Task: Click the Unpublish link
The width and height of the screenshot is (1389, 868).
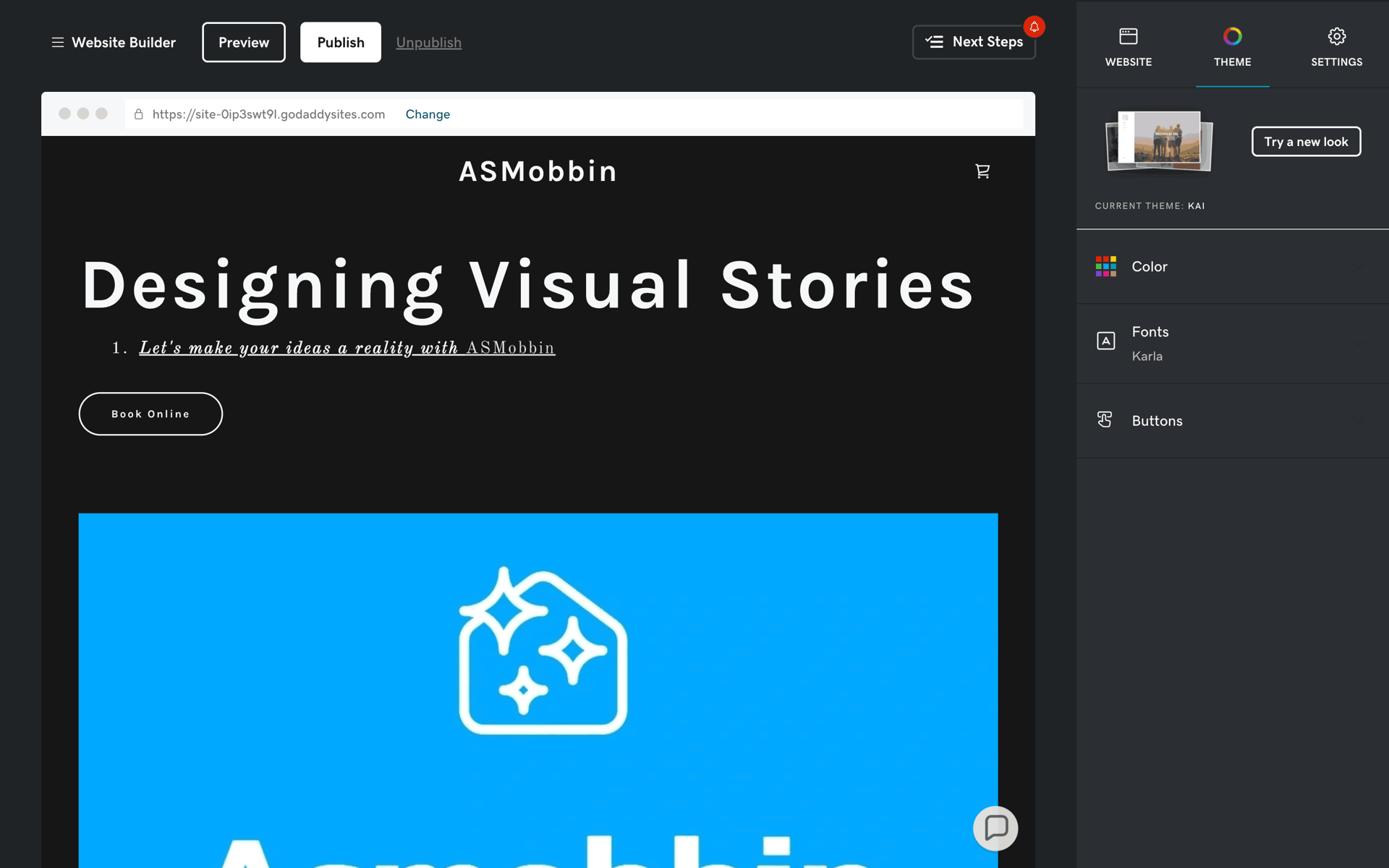Action: [429, 43]
